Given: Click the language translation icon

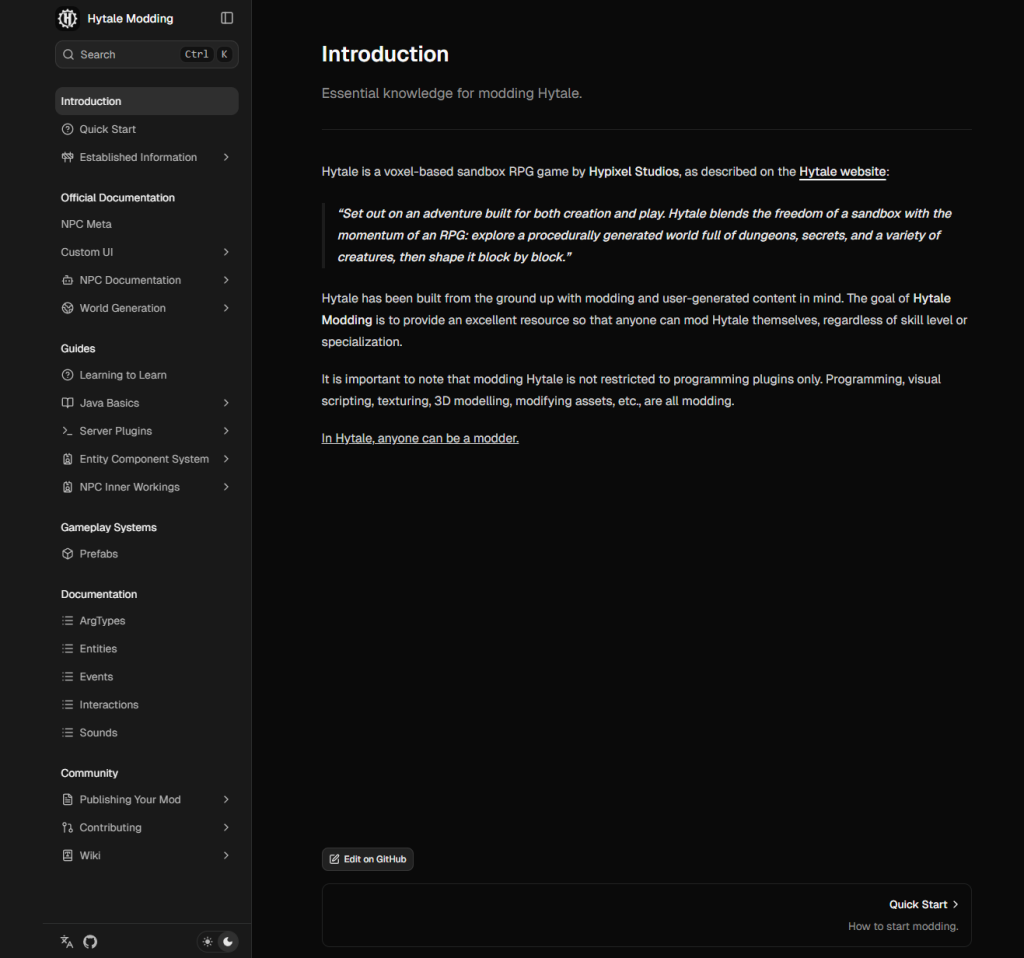Looking at the screenshot, I should (x=67, y=941).
